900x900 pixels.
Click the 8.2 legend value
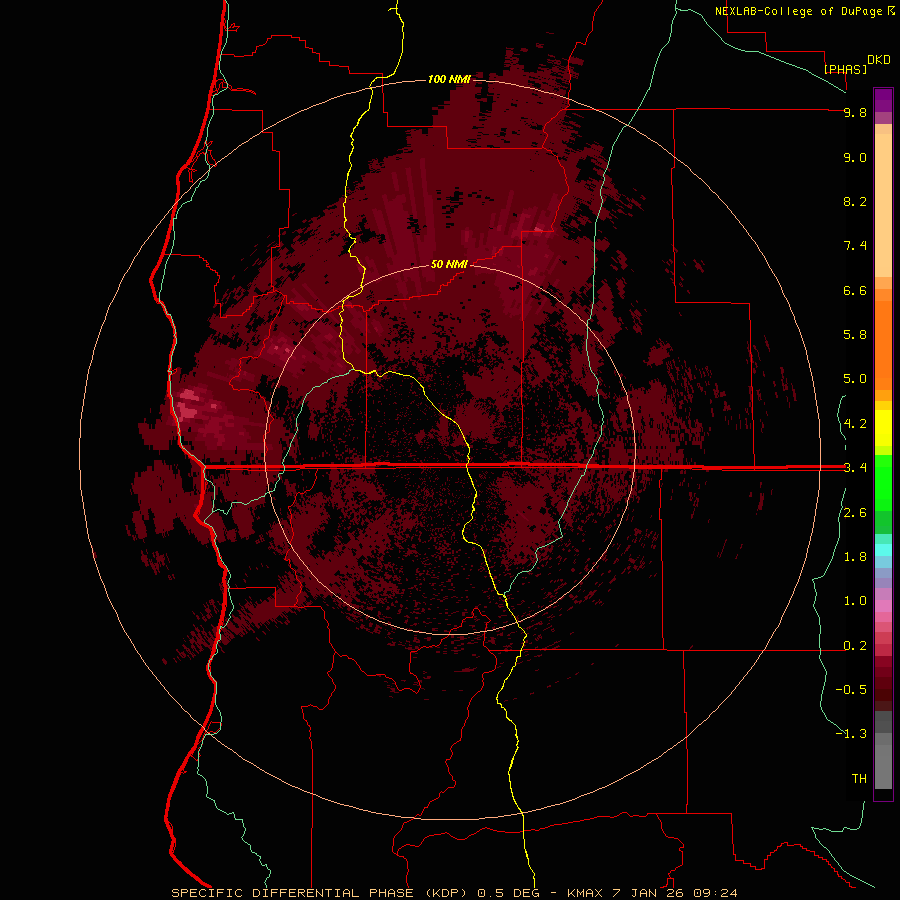tap(855, 201)
